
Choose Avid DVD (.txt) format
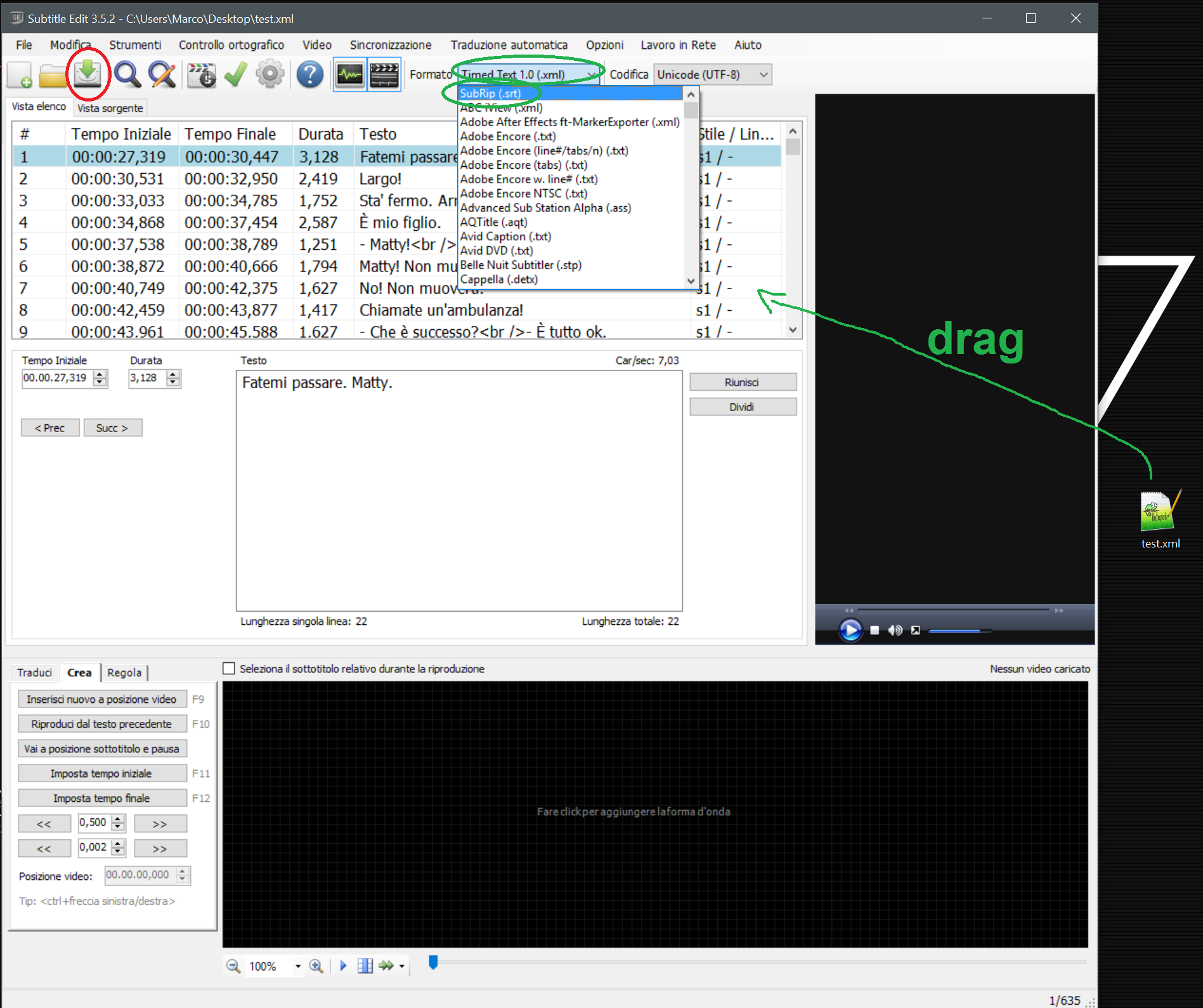tap(497, 251)
